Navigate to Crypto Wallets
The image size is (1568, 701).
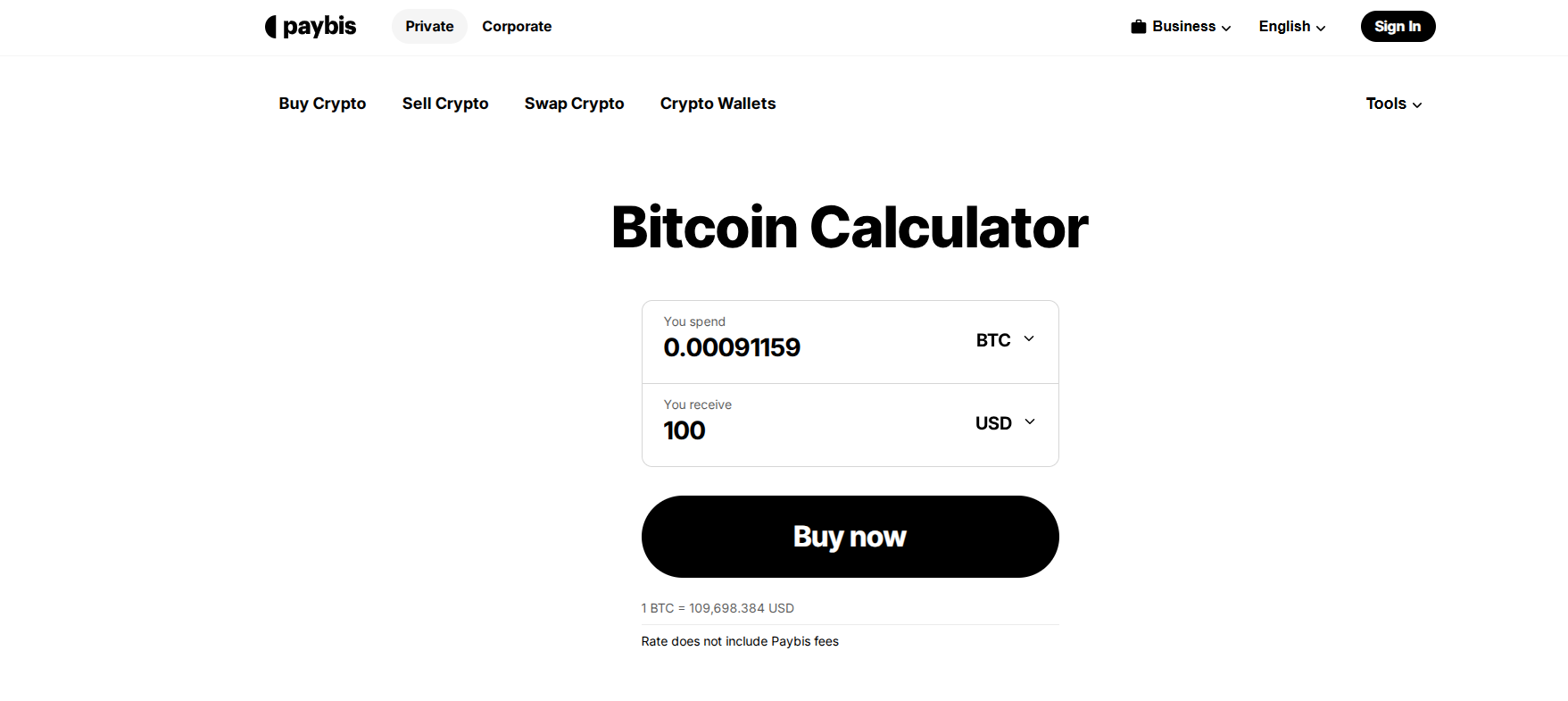pos(718,104)
